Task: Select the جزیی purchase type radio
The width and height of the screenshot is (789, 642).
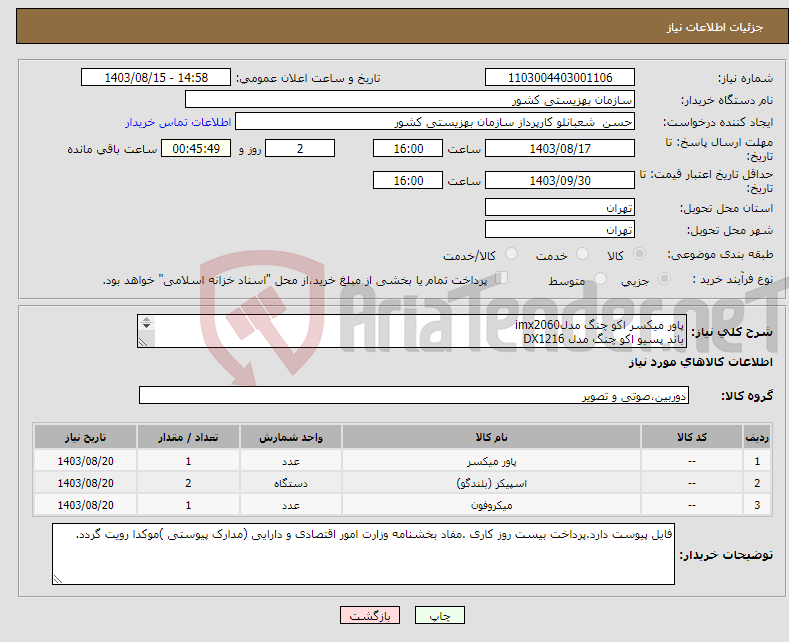Action: point(664,279)
